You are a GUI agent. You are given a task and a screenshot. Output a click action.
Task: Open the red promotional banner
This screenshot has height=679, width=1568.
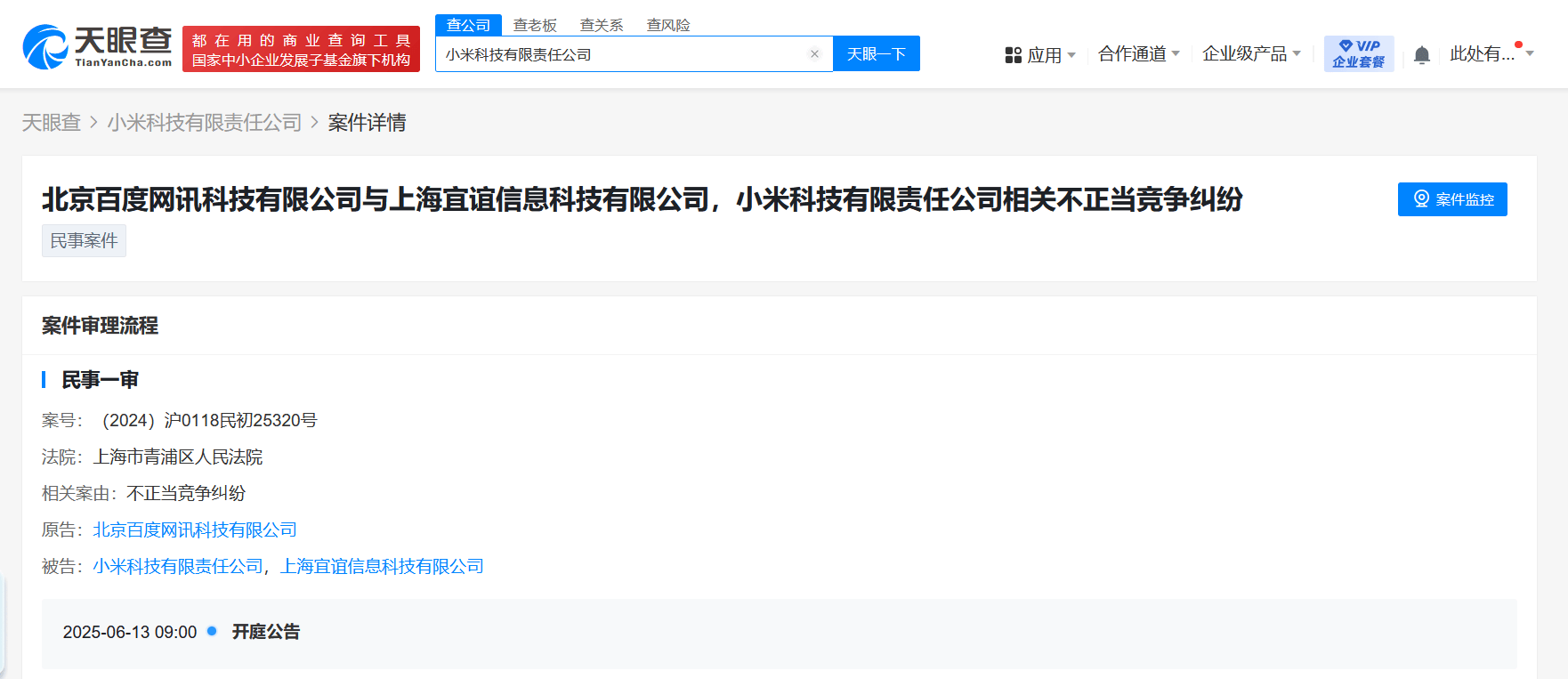tap(301, 50)
